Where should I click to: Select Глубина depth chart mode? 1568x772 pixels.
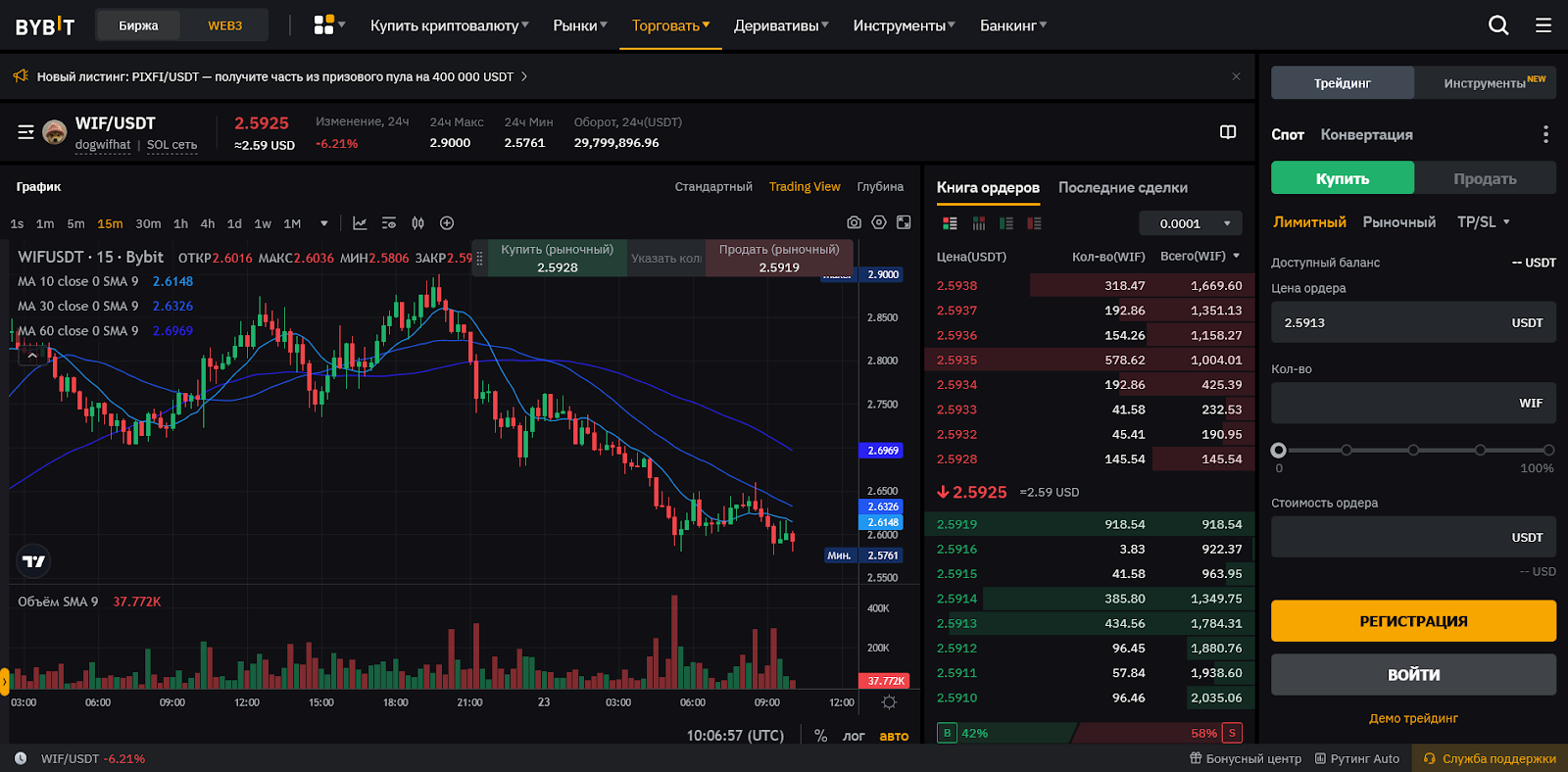880,186
